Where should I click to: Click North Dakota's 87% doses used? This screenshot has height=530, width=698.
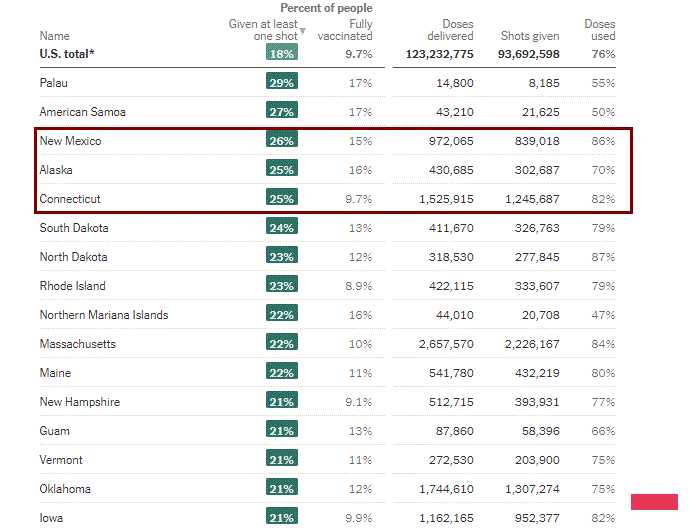pos(604,257)
